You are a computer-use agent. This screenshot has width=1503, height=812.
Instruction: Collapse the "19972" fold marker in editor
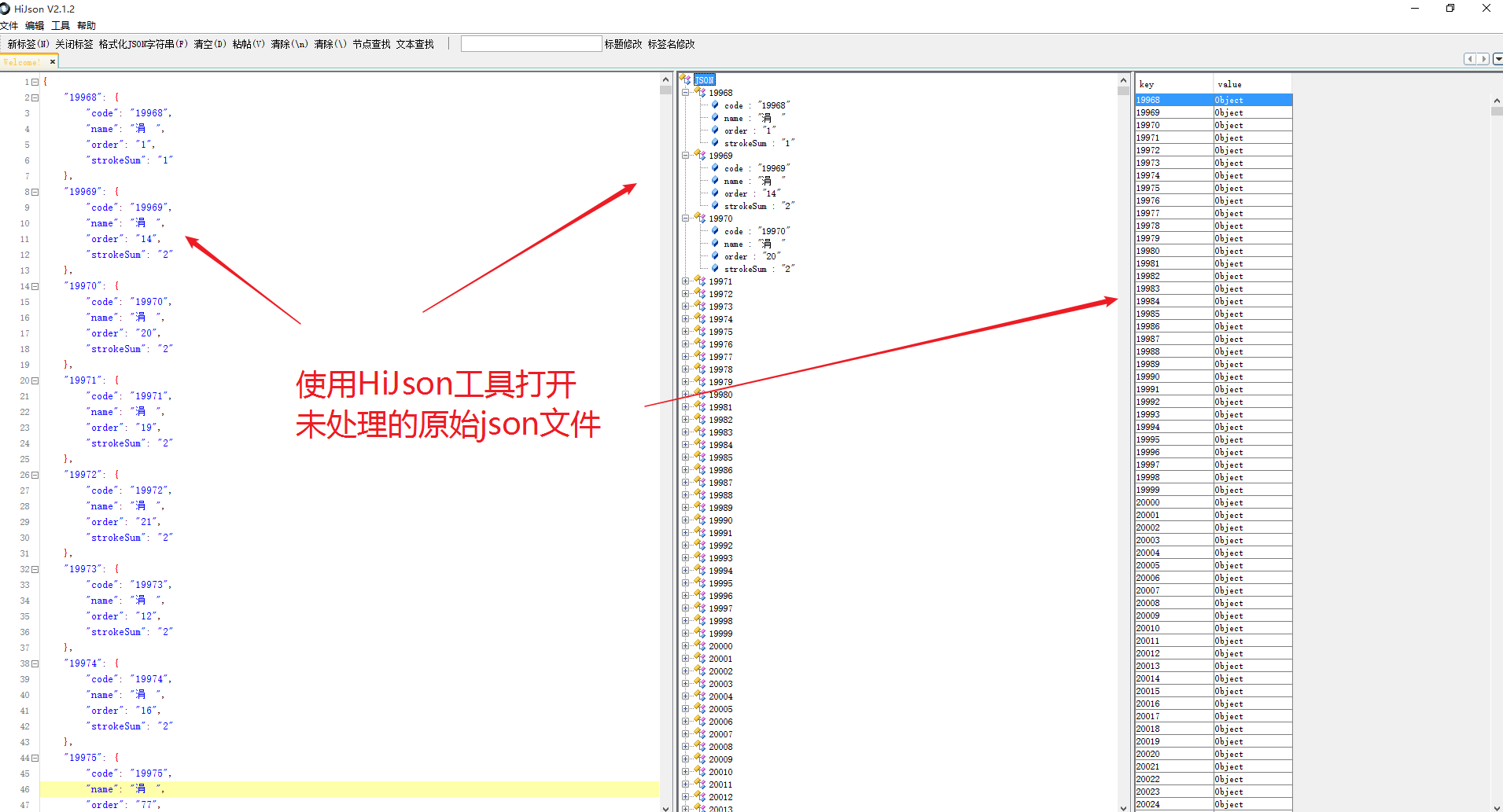pos(35,475)
